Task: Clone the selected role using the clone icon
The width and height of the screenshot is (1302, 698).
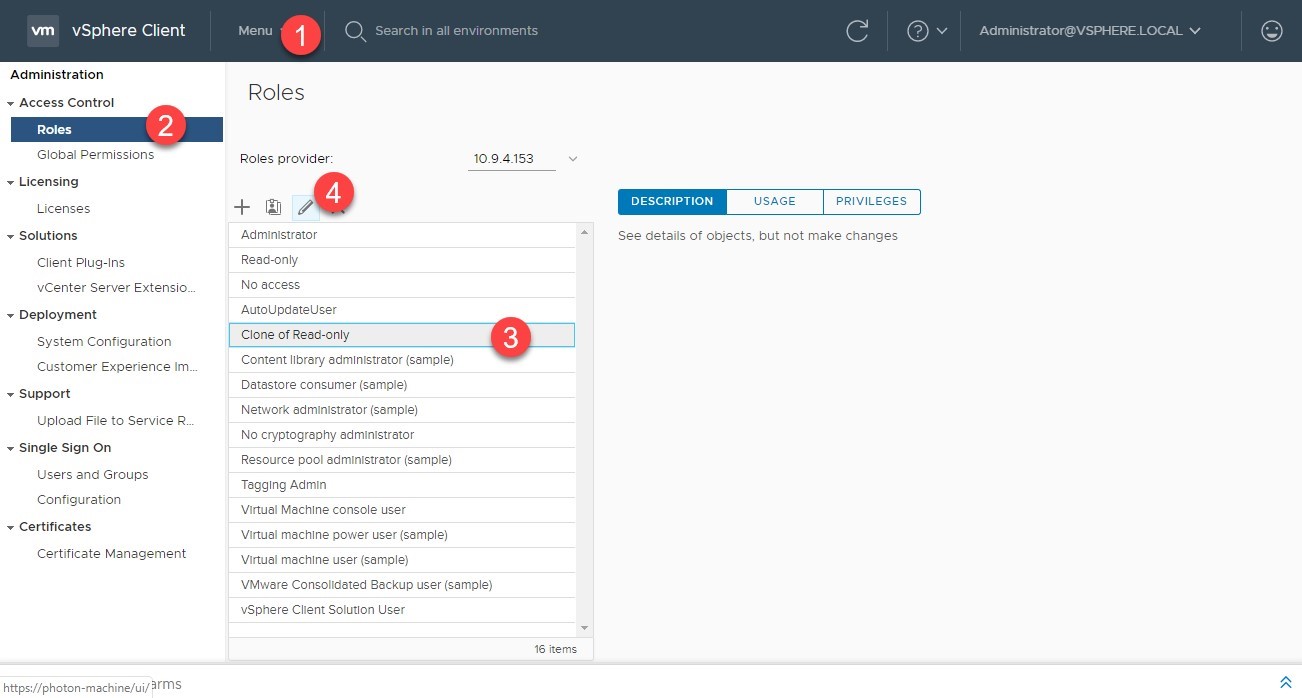Action: click(273, 207)
